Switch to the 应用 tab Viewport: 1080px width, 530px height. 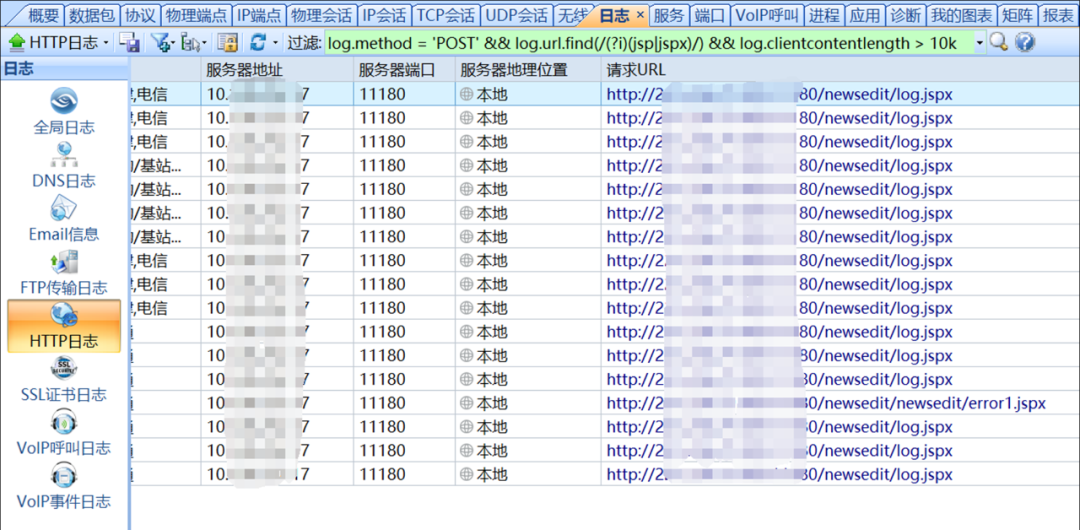pyautogui.click(x=864, y=15)
